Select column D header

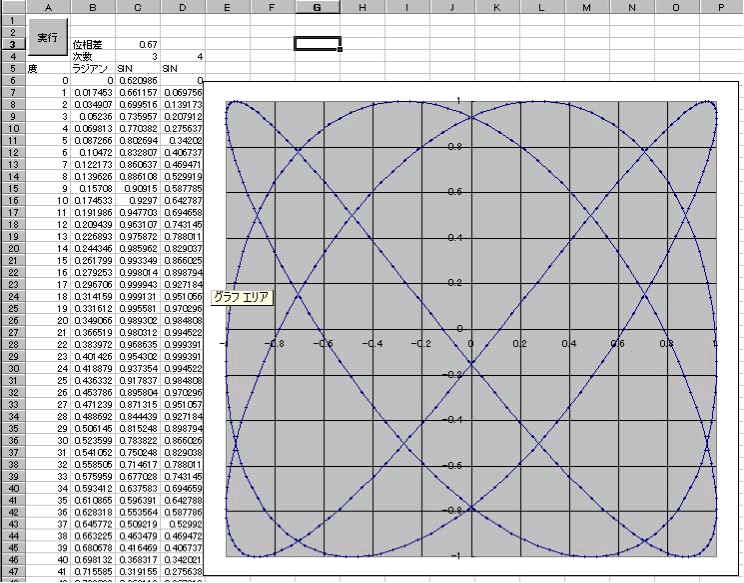click(x=182, y=7)
